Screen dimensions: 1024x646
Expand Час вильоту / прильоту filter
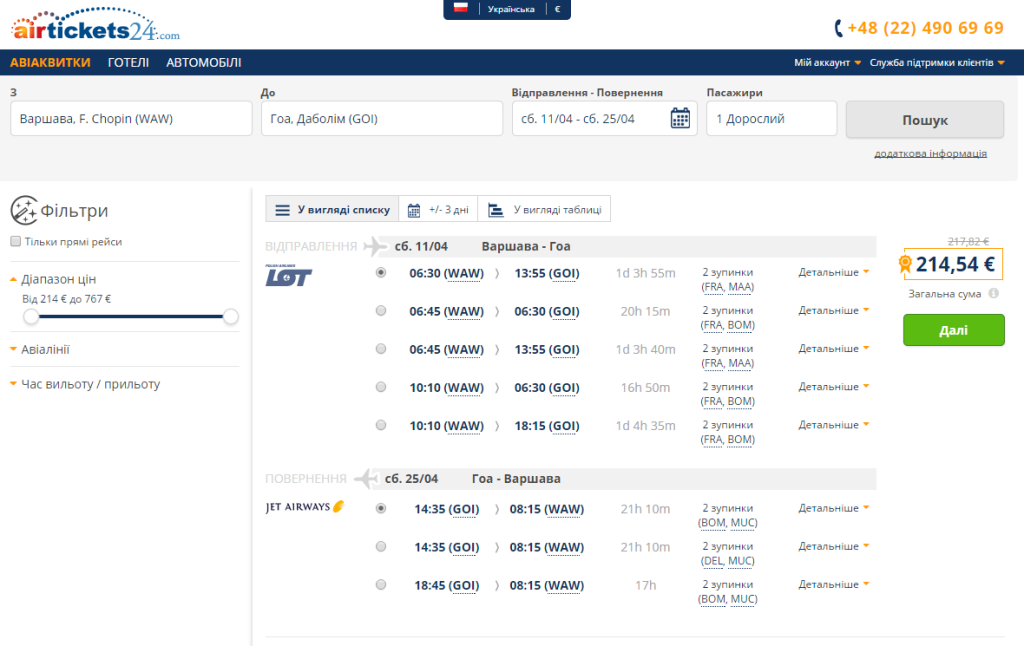pos(85,384)
